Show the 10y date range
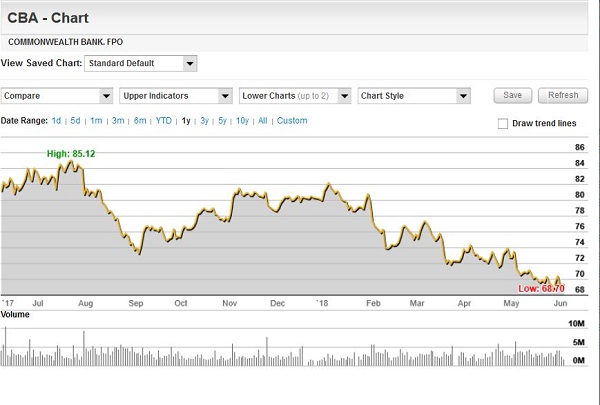 (243, 121)
